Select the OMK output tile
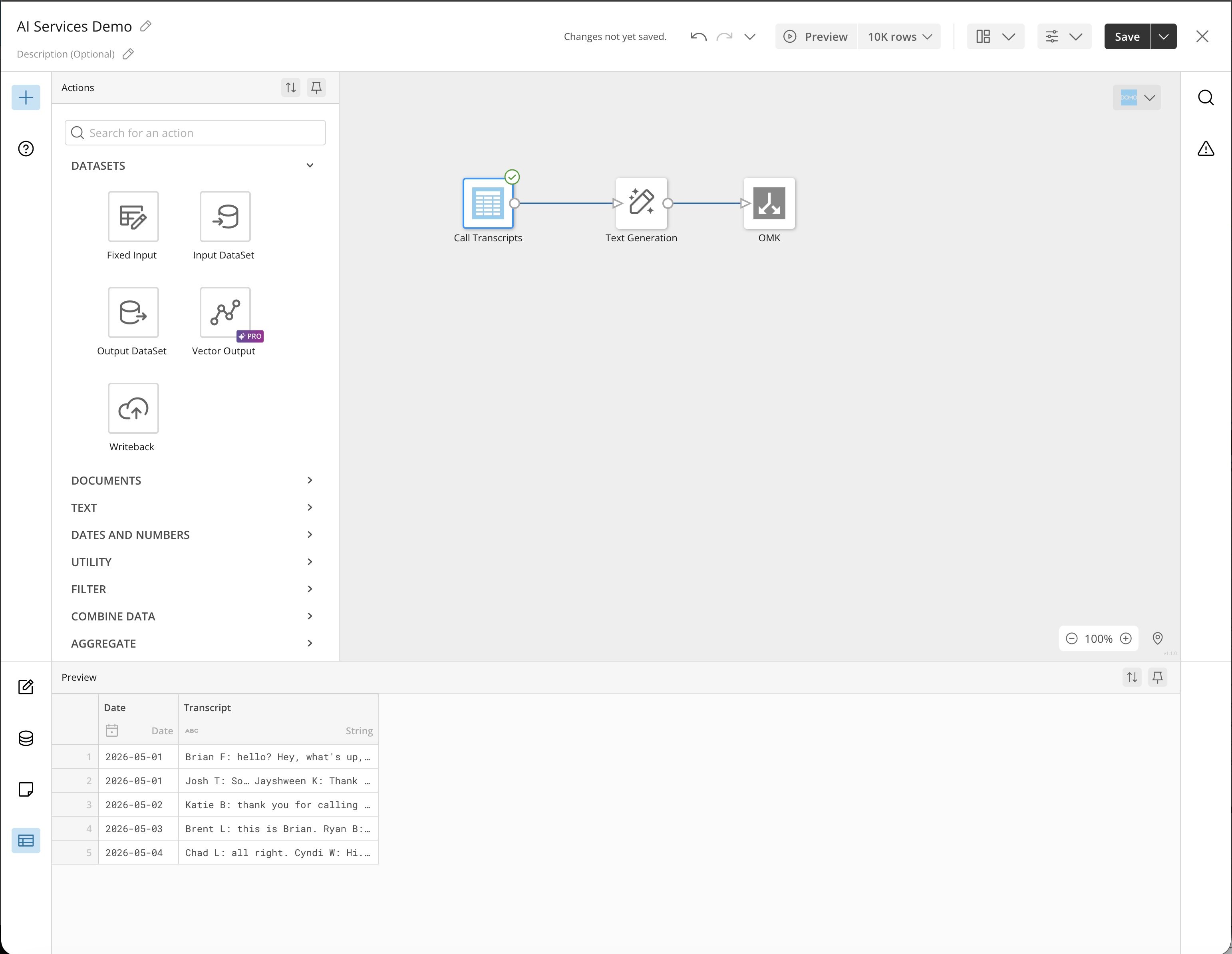This screenshot has height=954, width=1232. pos(769,203)
